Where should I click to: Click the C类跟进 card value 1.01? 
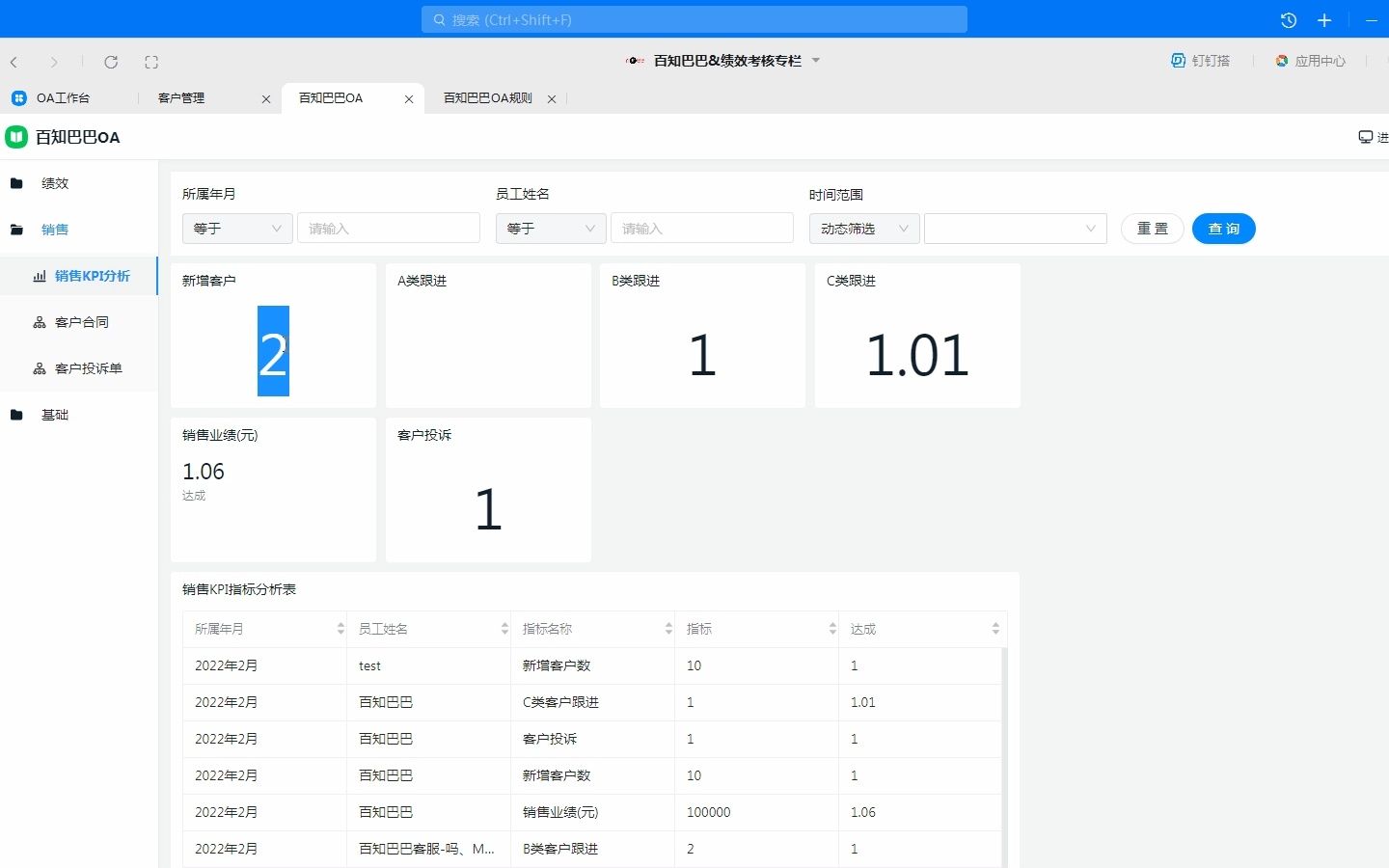917,355
